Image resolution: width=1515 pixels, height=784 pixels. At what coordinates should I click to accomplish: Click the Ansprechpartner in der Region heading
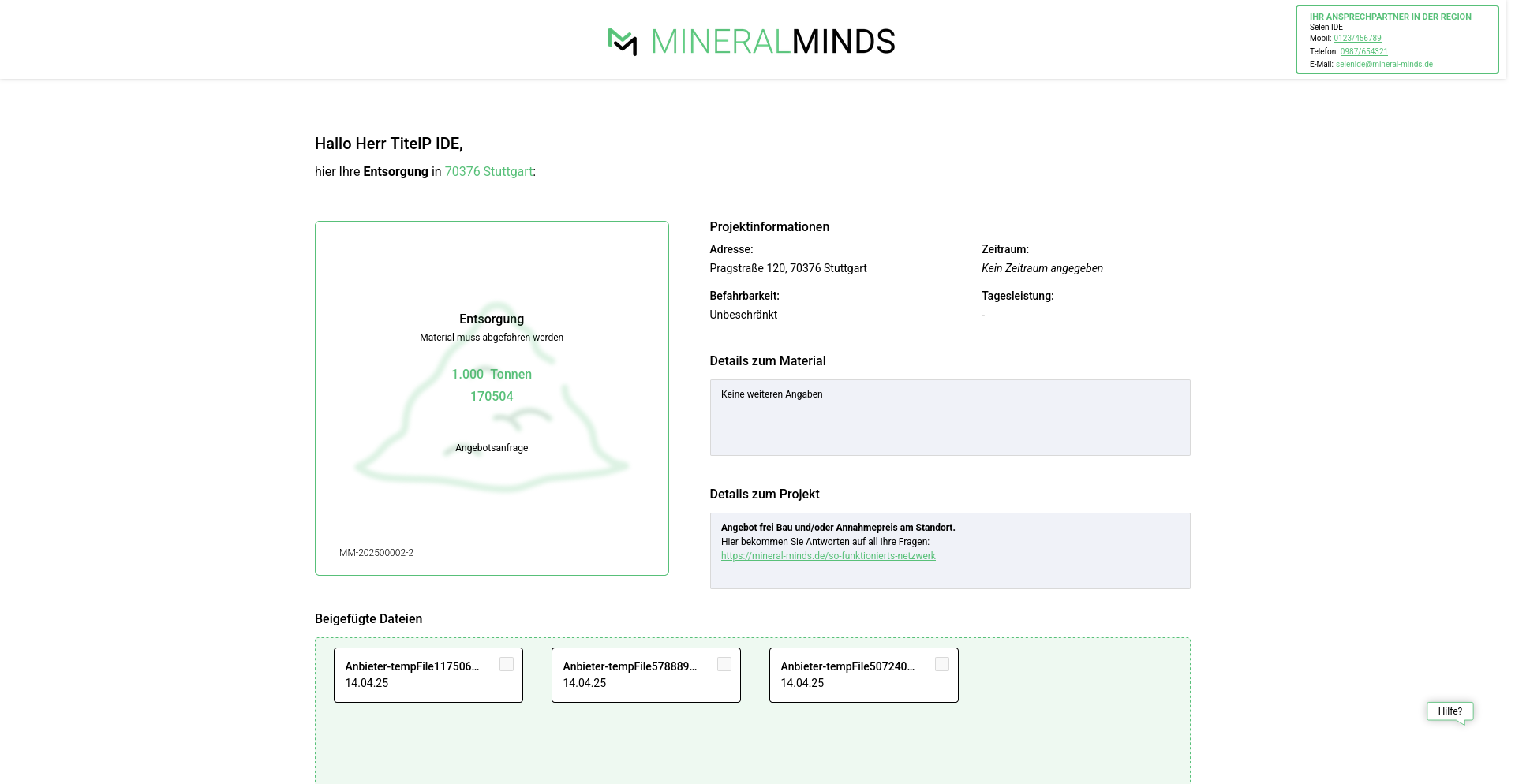point(1390,17)
